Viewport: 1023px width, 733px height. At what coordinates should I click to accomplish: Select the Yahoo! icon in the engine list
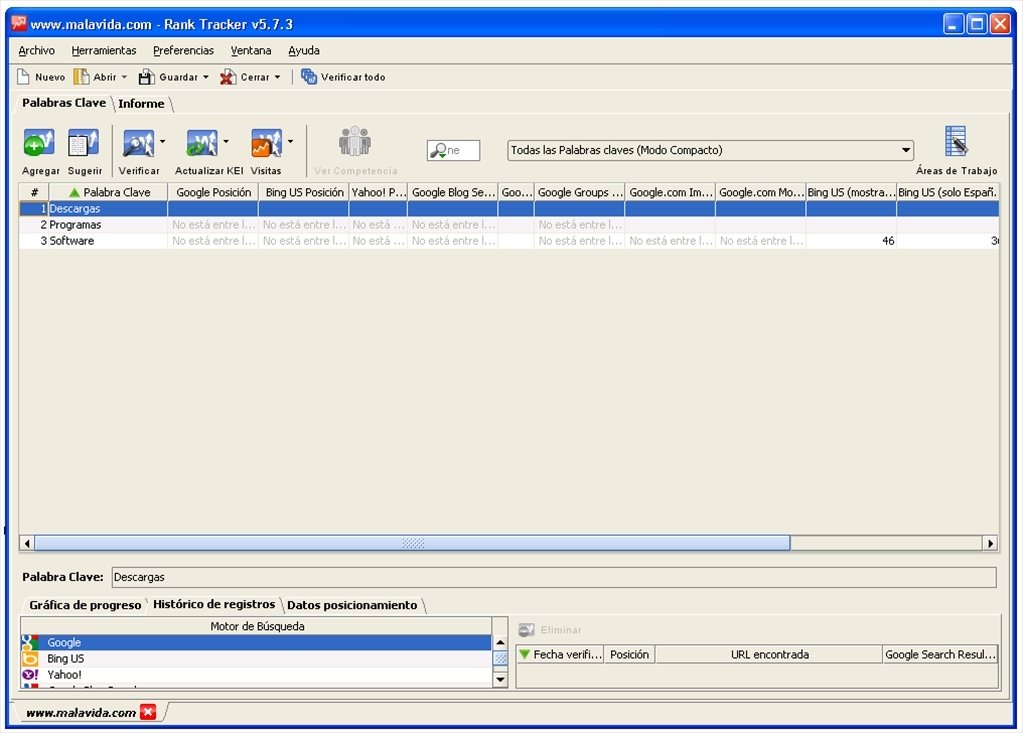coord(30,675)
